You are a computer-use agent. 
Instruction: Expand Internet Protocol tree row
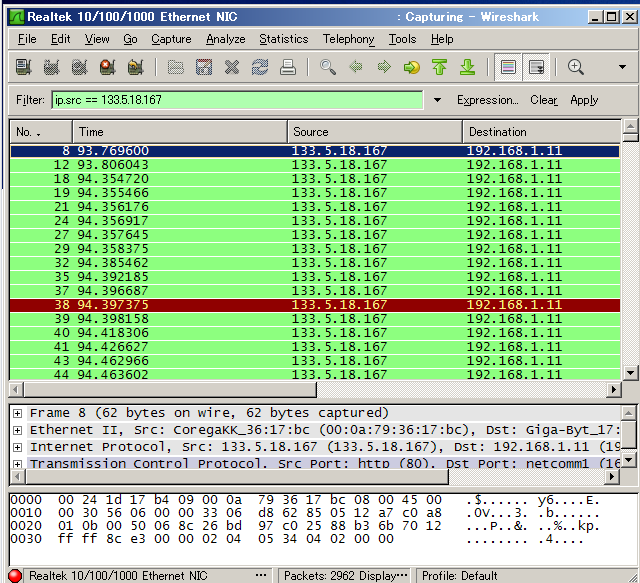(x=17, y=447)
